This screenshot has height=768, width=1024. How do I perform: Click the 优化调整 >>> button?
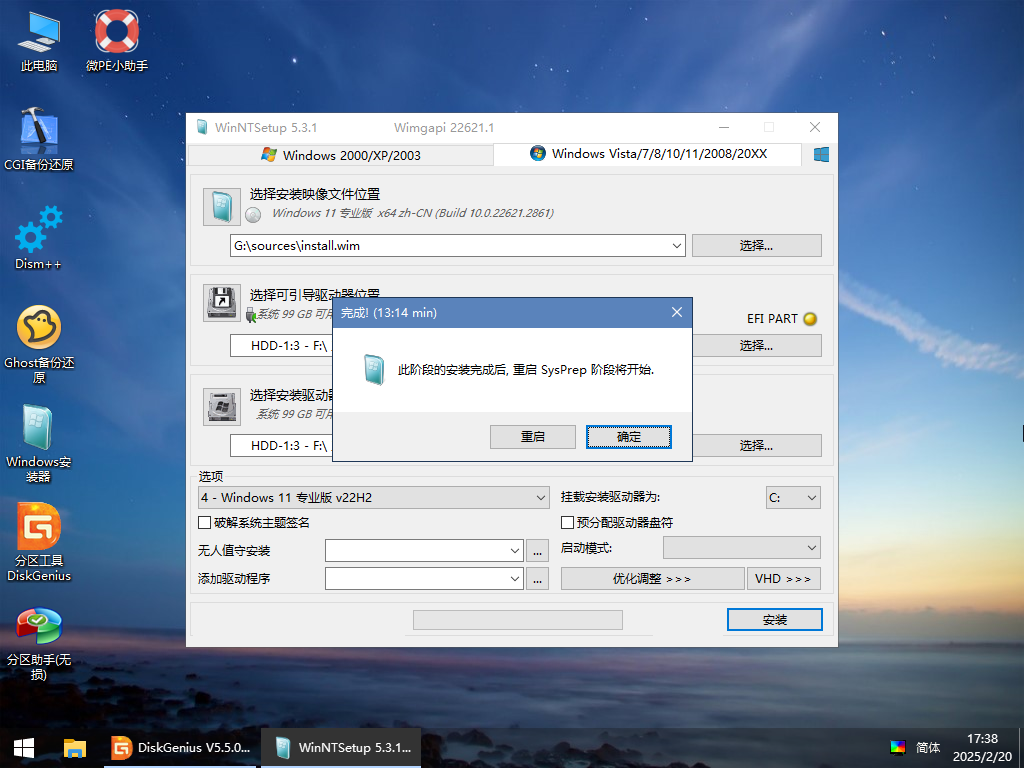[652, 579]
